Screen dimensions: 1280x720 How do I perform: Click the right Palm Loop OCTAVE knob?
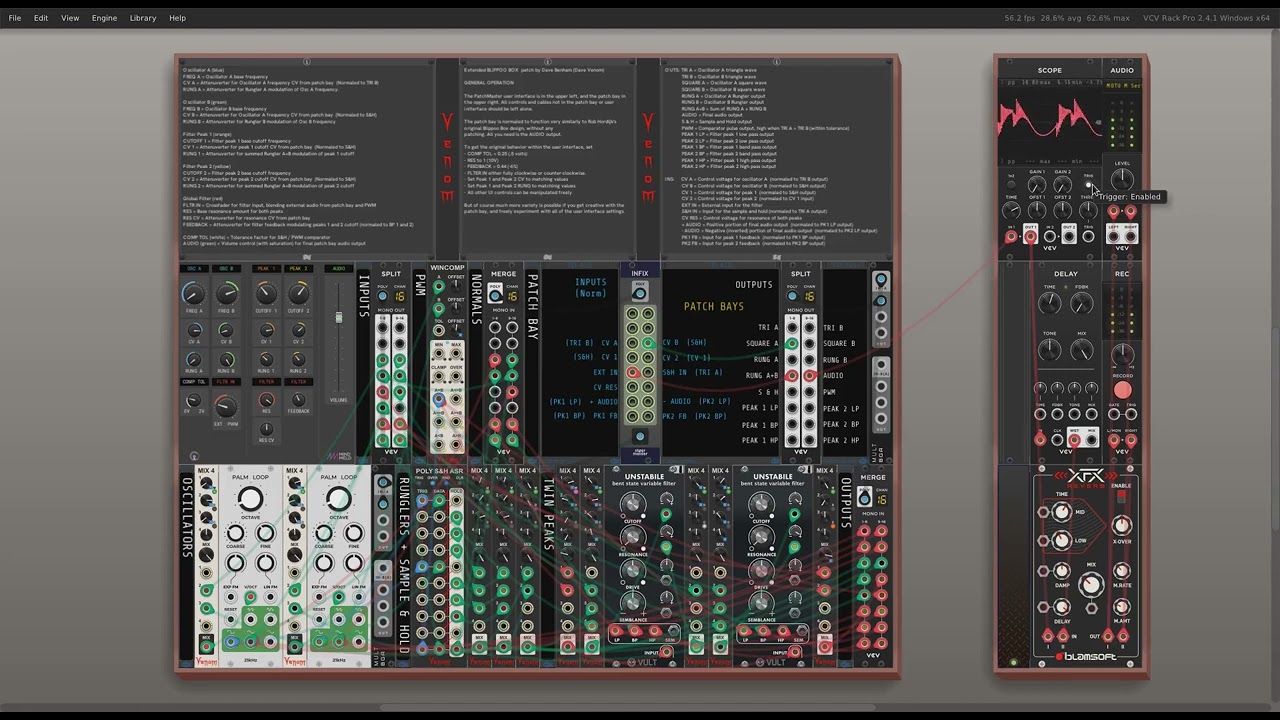coord(338,499)
